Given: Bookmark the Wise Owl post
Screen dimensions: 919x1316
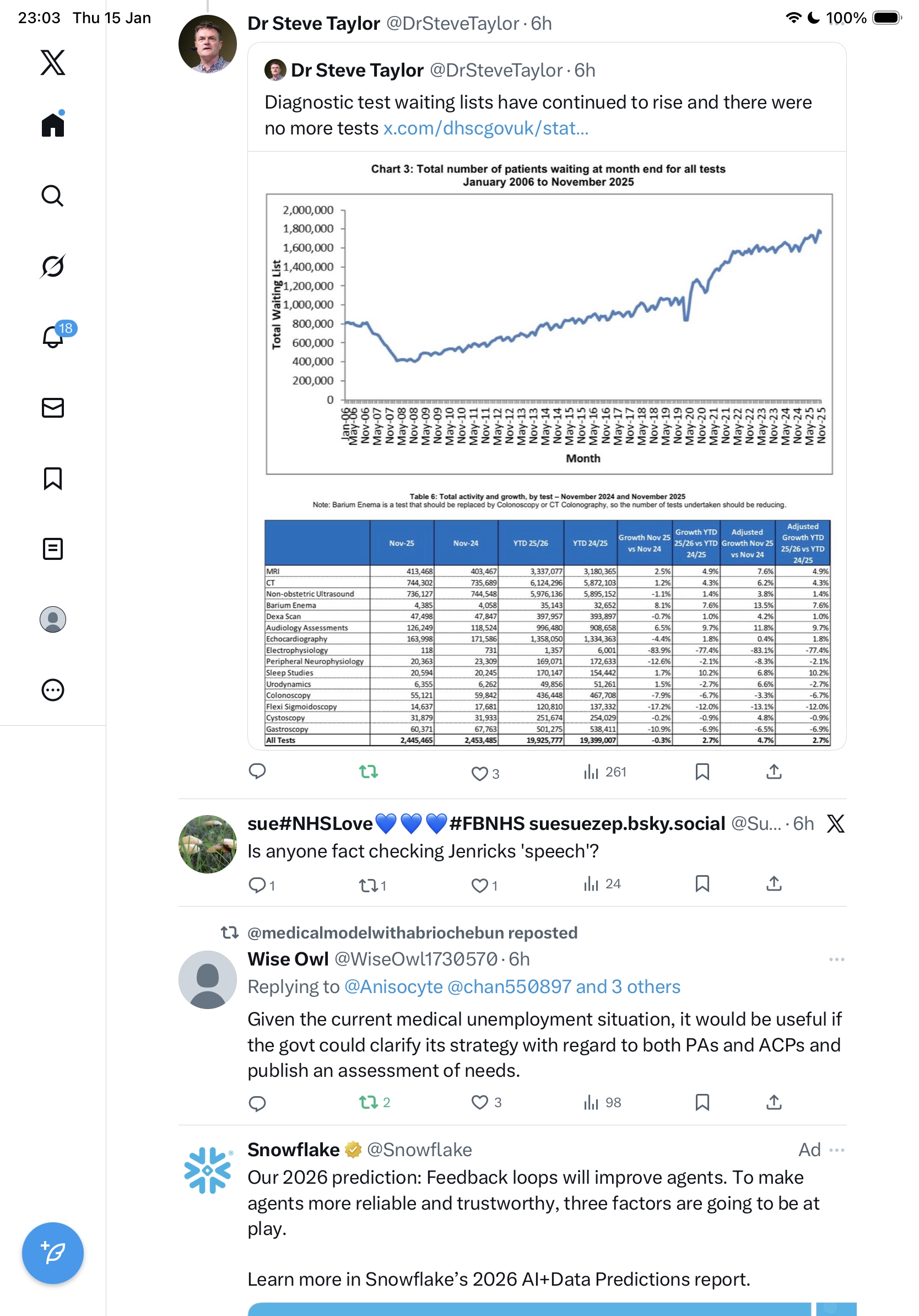Looking at the screenshot, I should pos(702,1102).
